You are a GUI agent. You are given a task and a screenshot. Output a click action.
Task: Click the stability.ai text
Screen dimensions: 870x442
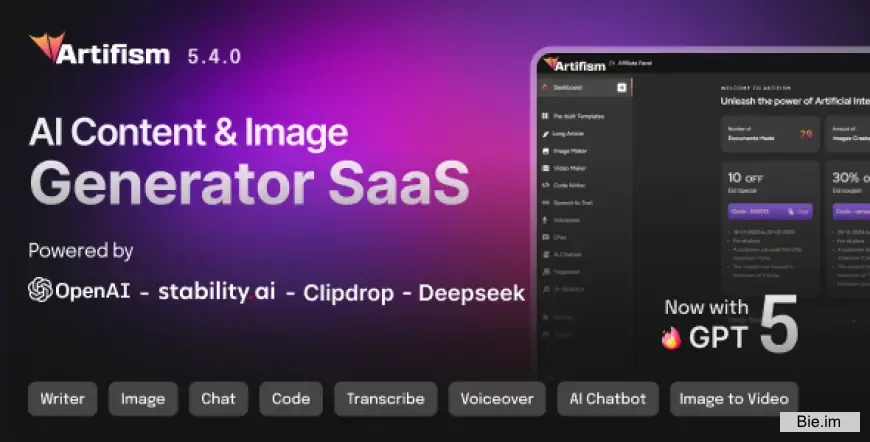216,291
